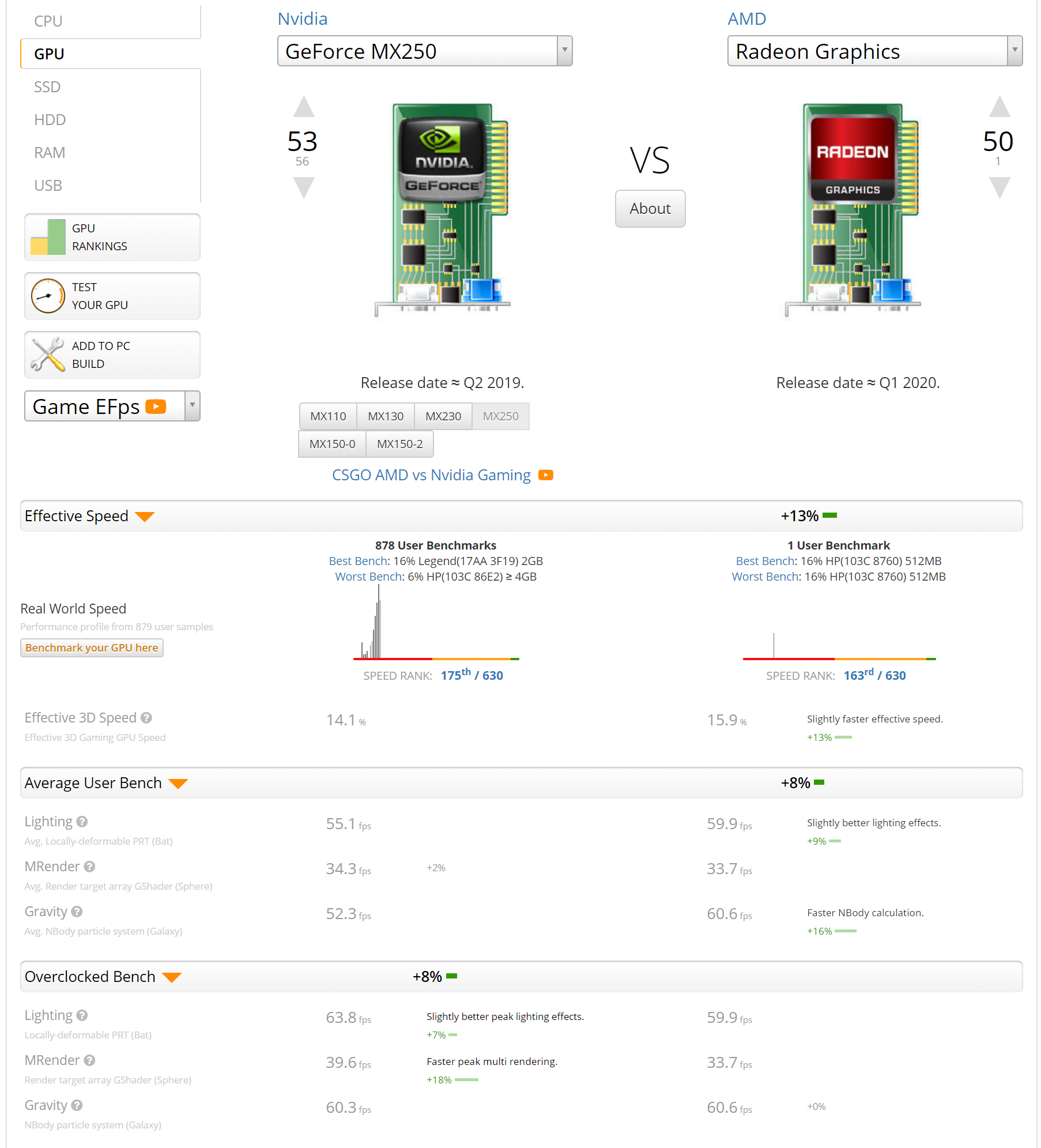Click the 14.1 % effective 3D speed value
The image size is (1041, 1148).
pos(346,720)
